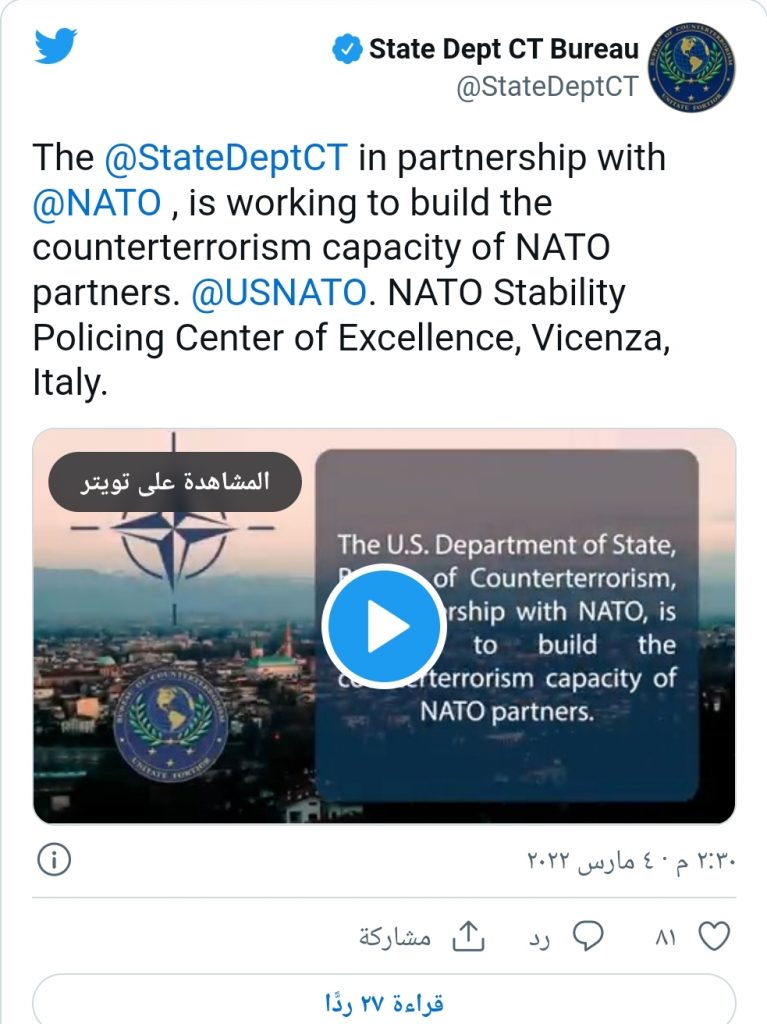This screenshot has height=1024, width=767.
Task: Open the @NATO mention link
Action: click(x=97, y=203)
